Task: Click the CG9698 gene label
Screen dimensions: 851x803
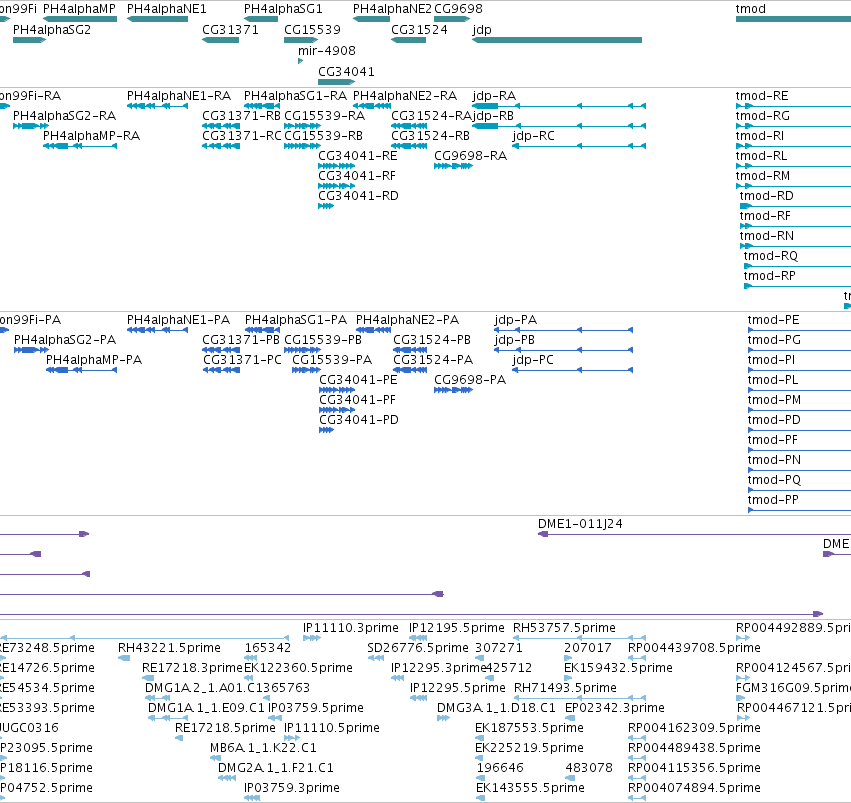Action: coord(458,9)
